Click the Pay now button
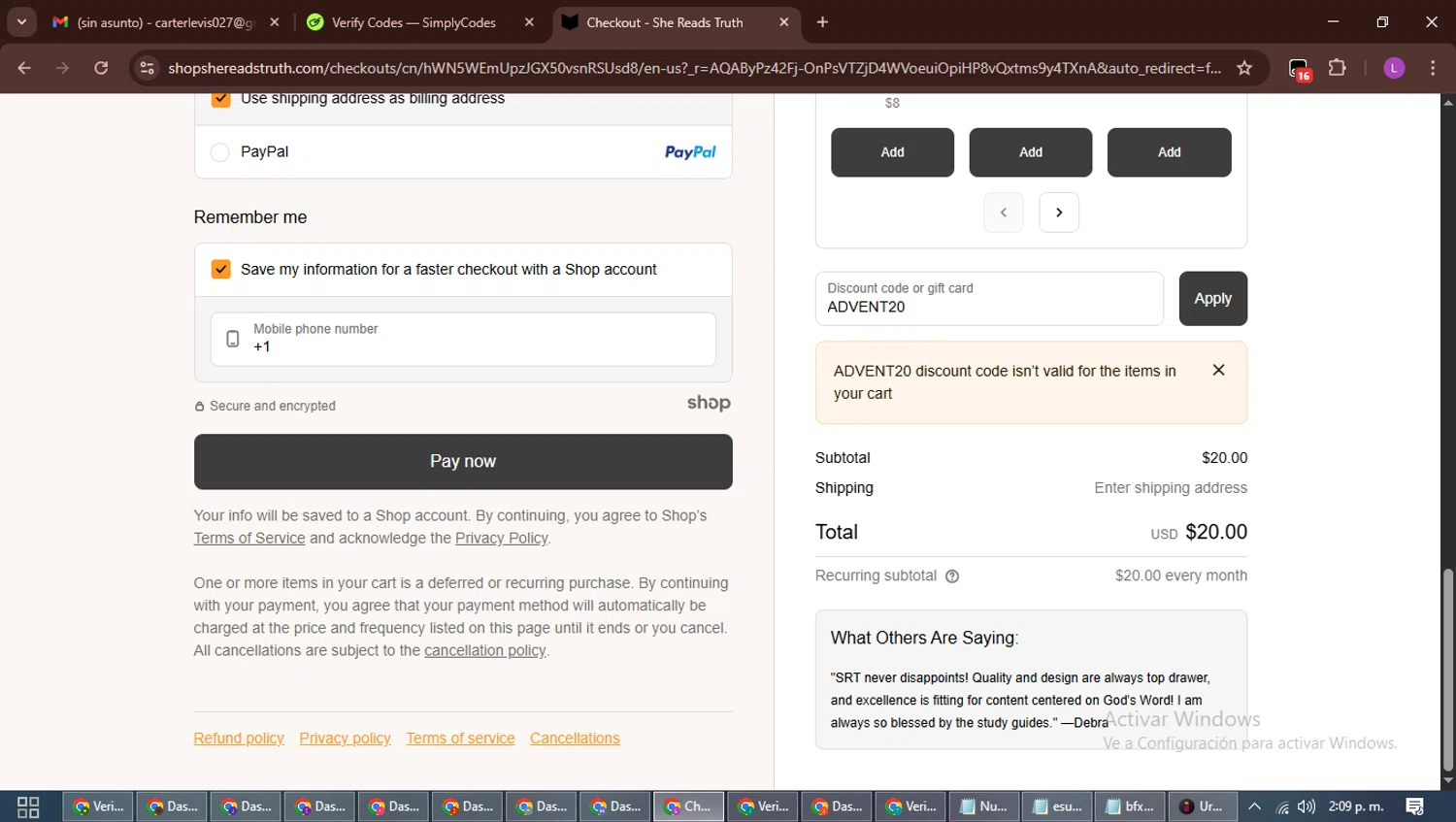 (463, 462)
